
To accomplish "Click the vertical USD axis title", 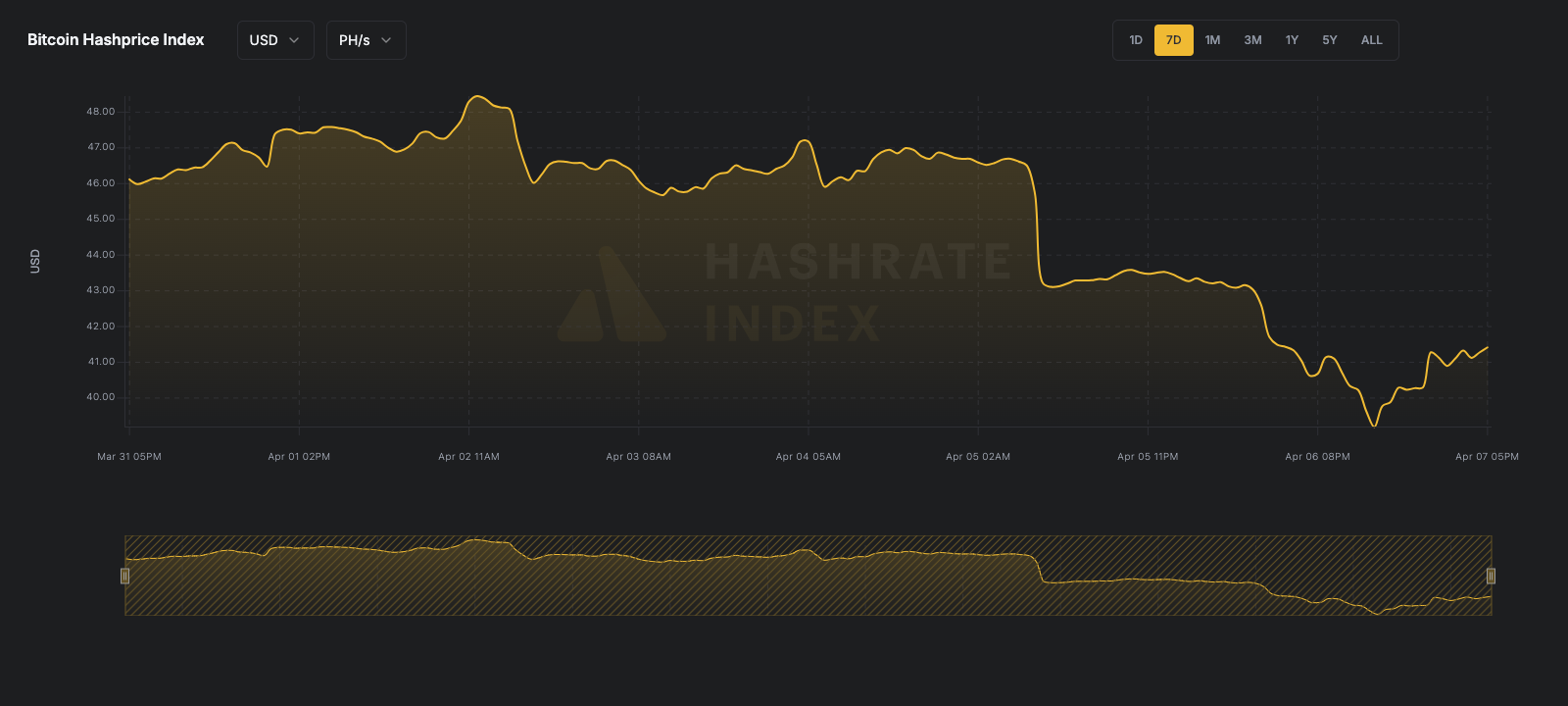I will [35, 261].
